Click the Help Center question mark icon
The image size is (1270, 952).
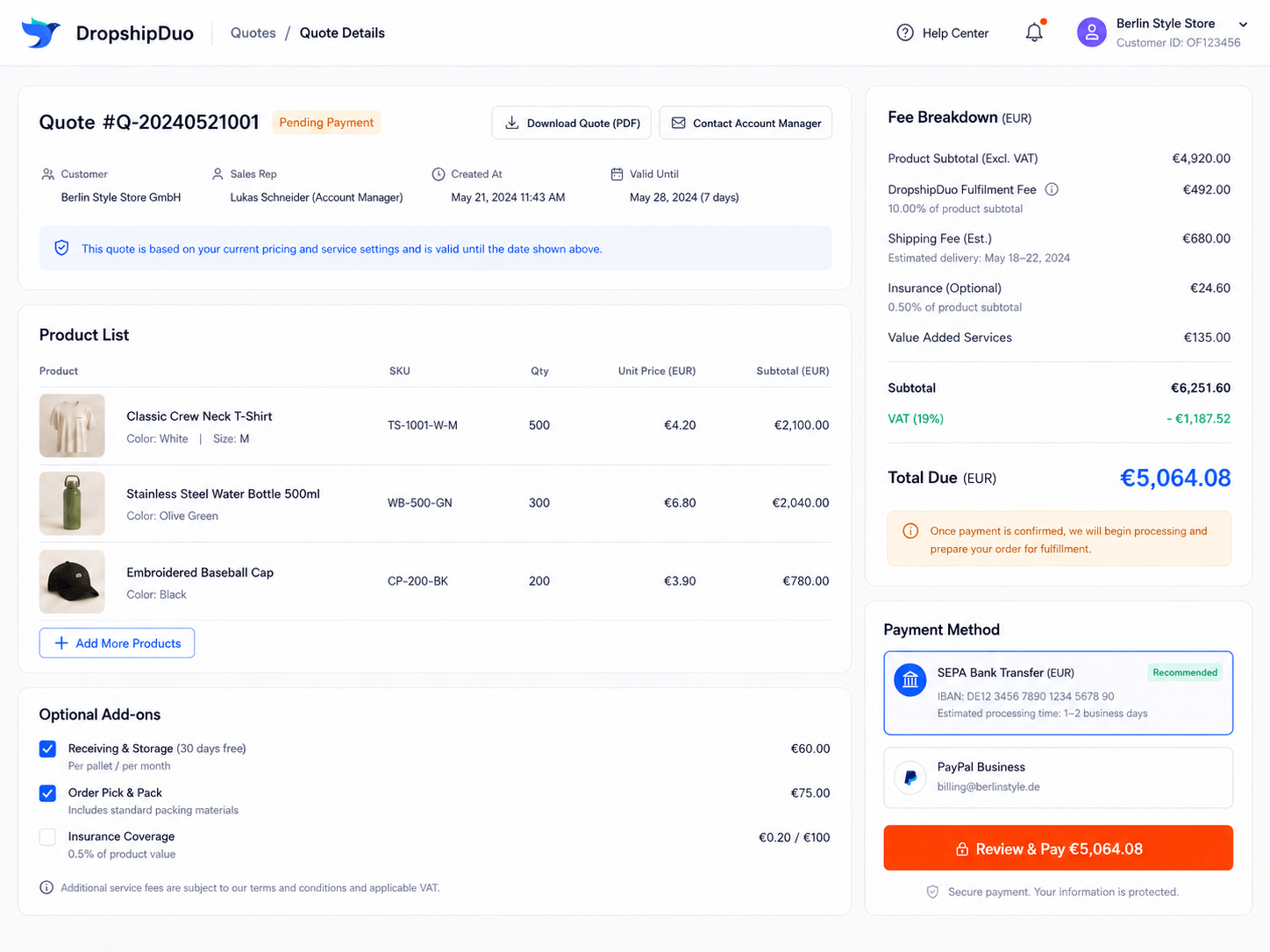(x=905, y=32)
